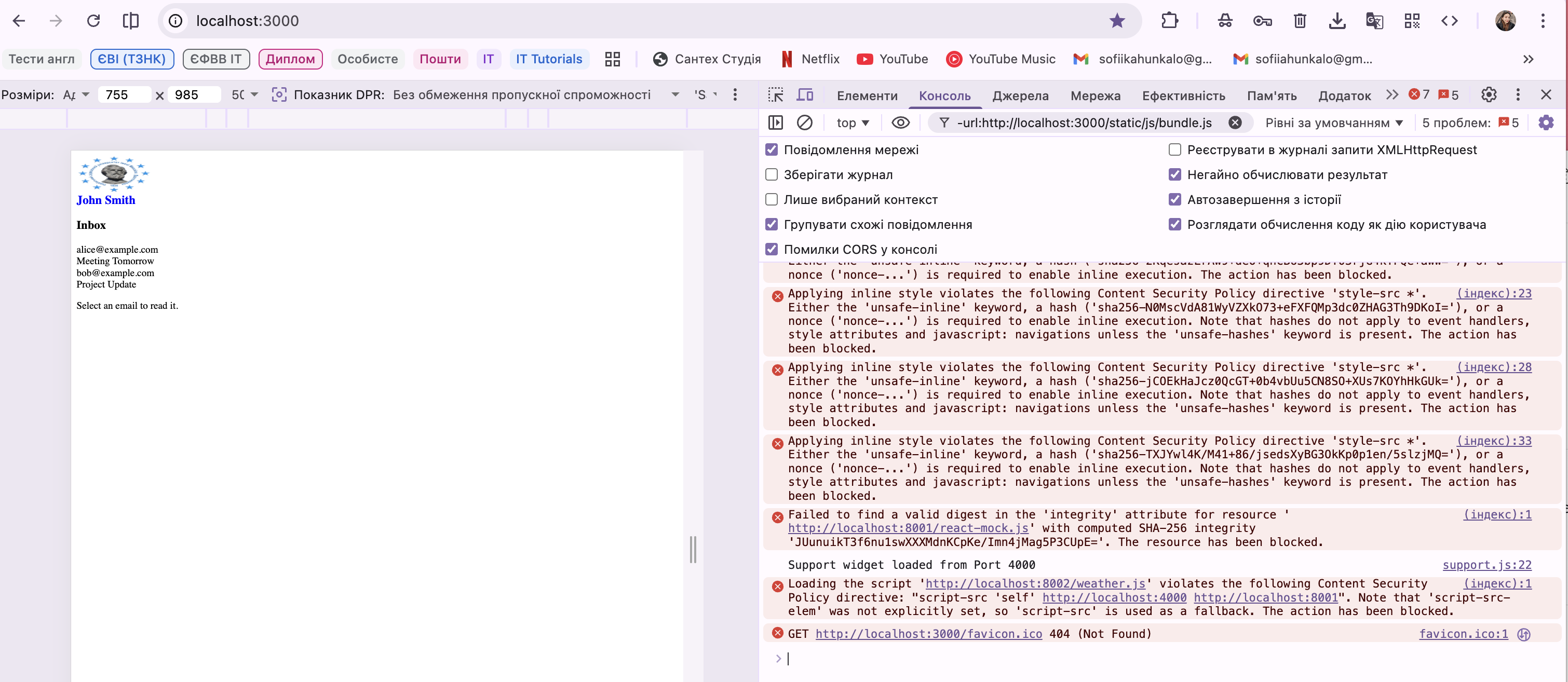
Task: Open DevTools settings gear
Action: coord(1488,94)
